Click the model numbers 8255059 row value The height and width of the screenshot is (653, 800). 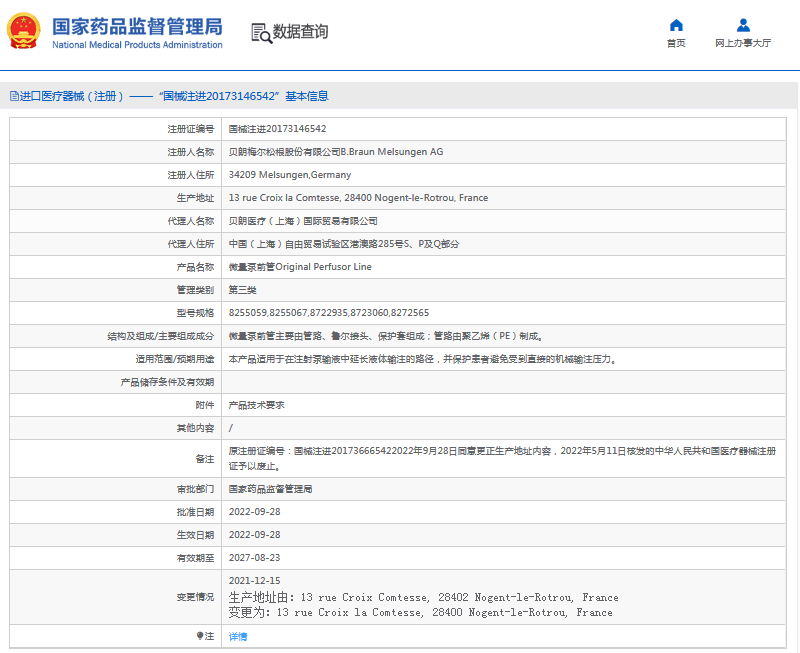click(x=328, y=313)
